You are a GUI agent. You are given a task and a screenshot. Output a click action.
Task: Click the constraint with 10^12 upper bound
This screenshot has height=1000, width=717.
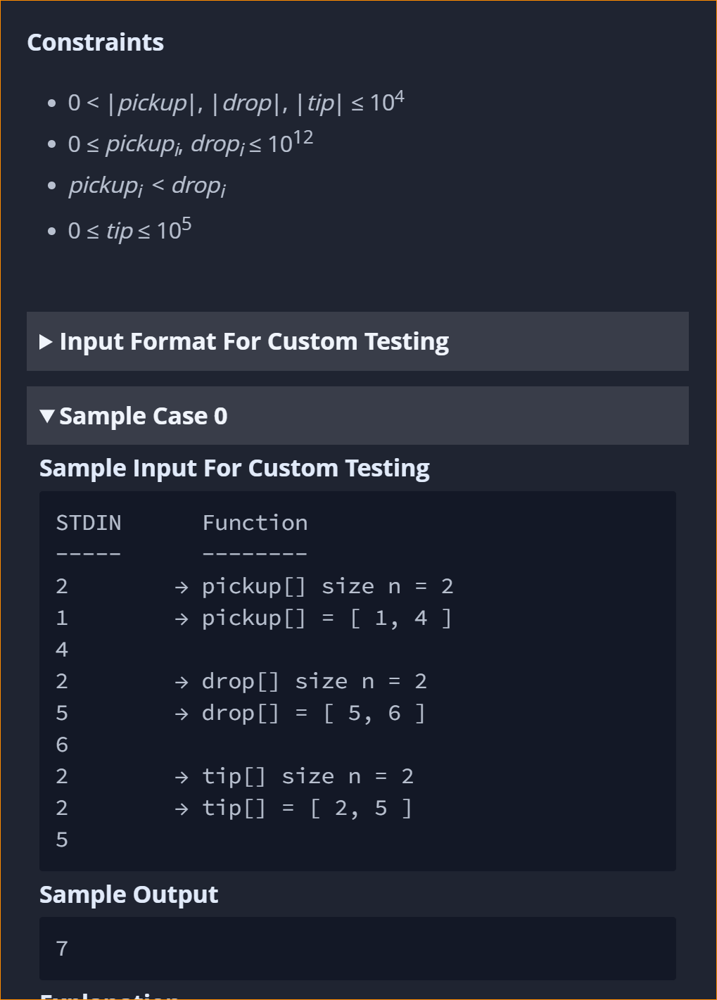tap(190, 143)
